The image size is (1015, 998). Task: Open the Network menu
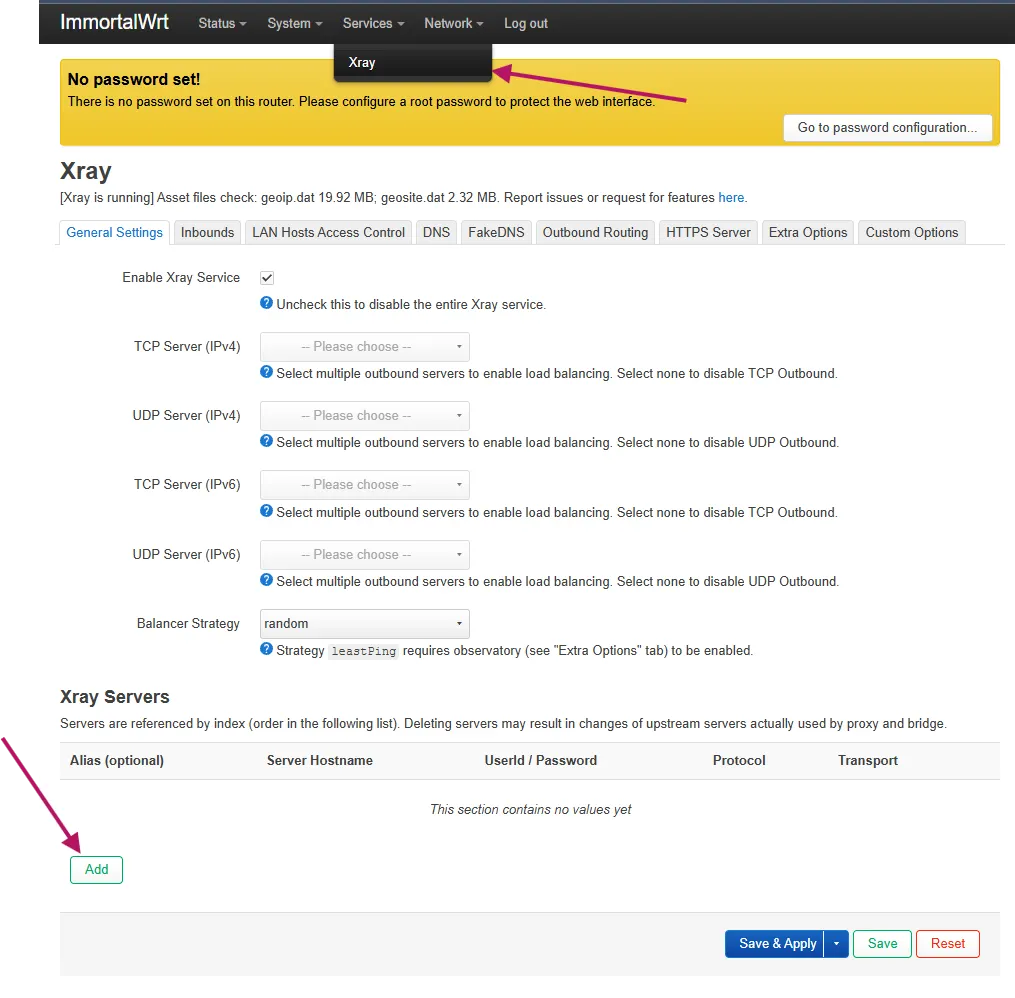454,23
